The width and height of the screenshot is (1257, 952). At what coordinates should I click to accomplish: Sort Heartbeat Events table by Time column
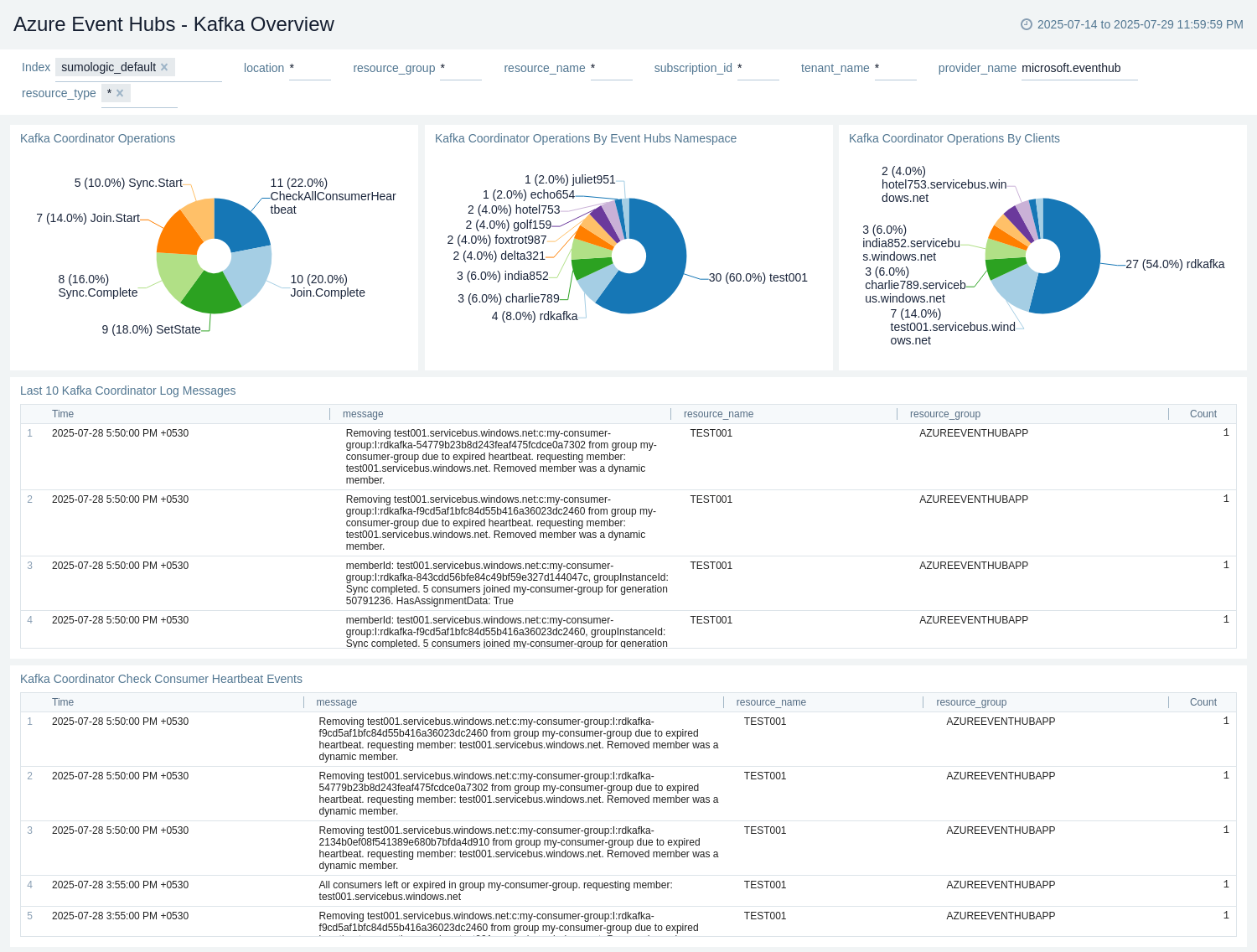[x=63, y=702]
